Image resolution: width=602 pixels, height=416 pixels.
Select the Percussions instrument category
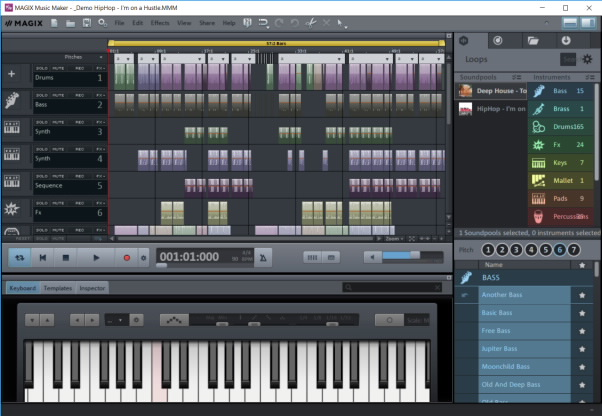point(561,216)
